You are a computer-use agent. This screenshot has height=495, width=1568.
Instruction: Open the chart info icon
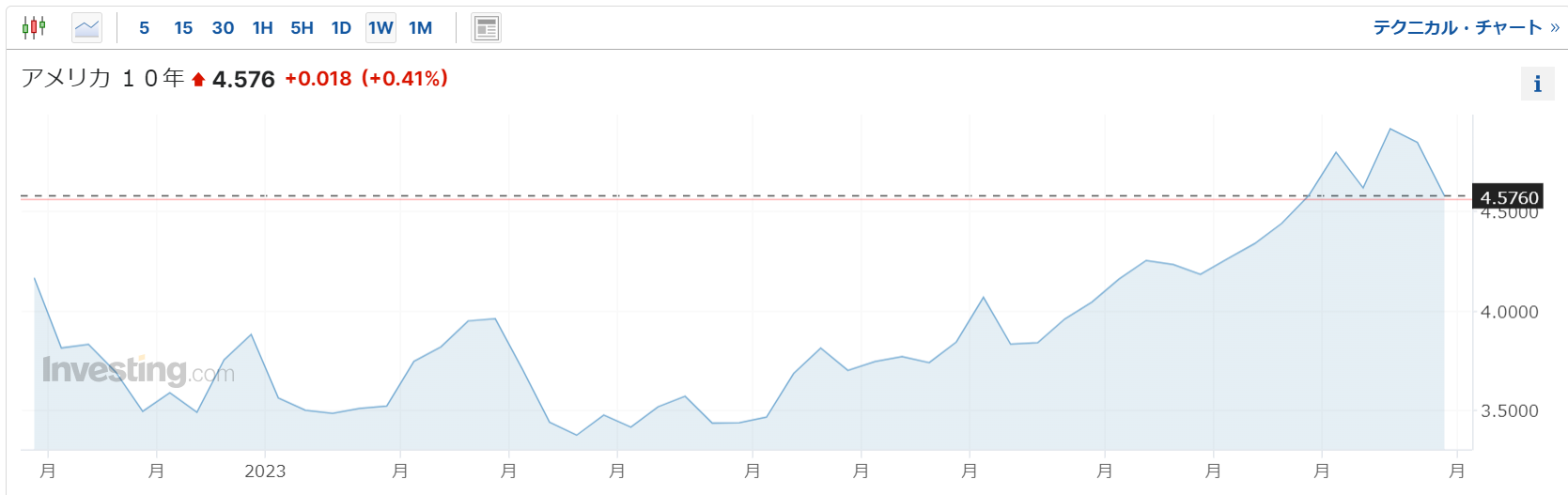click(x=1537, y=84)
